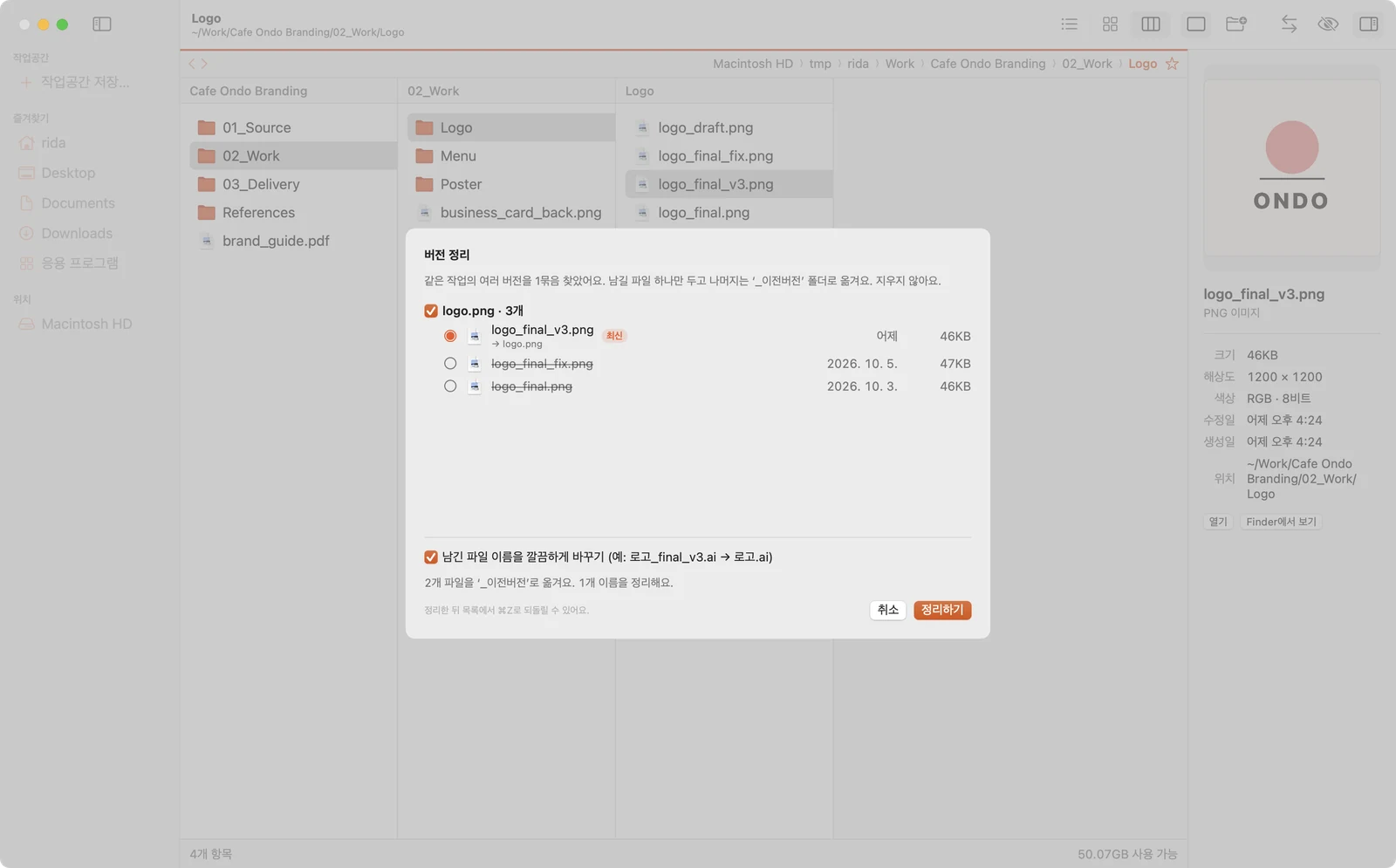The width and height of the screenshot is (1396, 868).
Task: Select logo_draft.png file
Action: coord(729,127)
